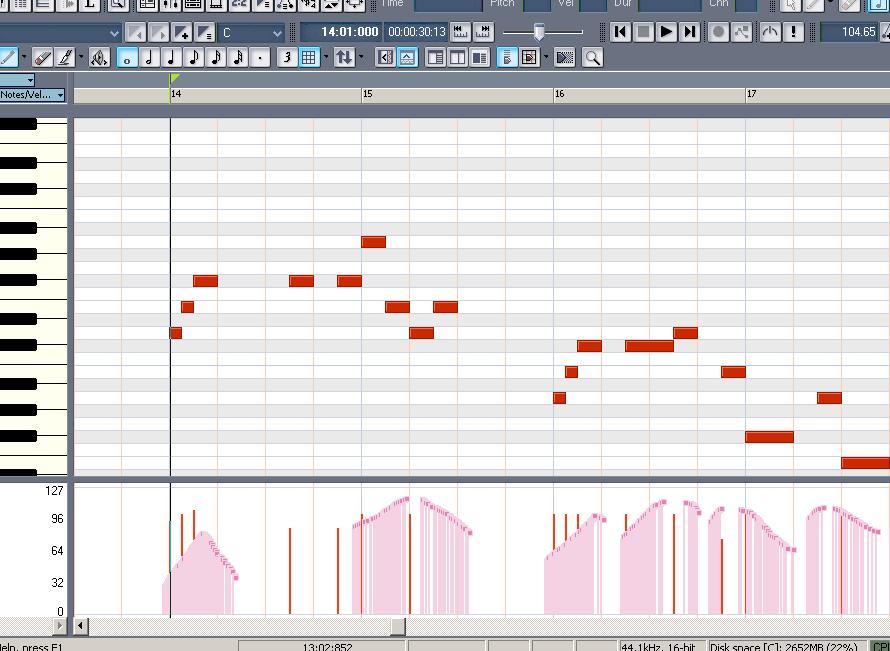
Task: Select the thirty-second note duration
Action: pyautogui.click(x=238, y=57)
